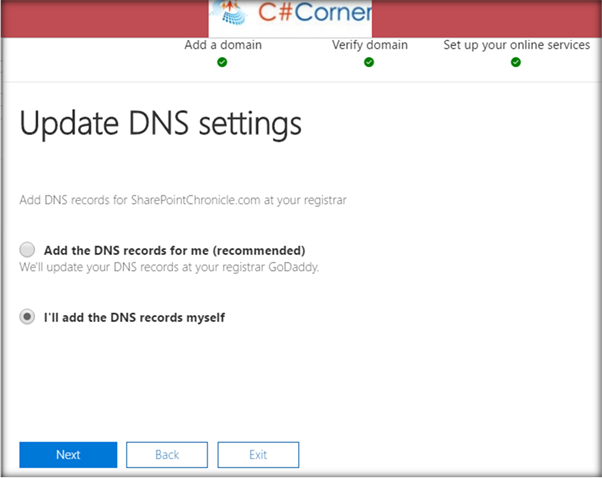Go back with the Back button
The width and height of the screenshot is (602, 478).
point(167,455)
